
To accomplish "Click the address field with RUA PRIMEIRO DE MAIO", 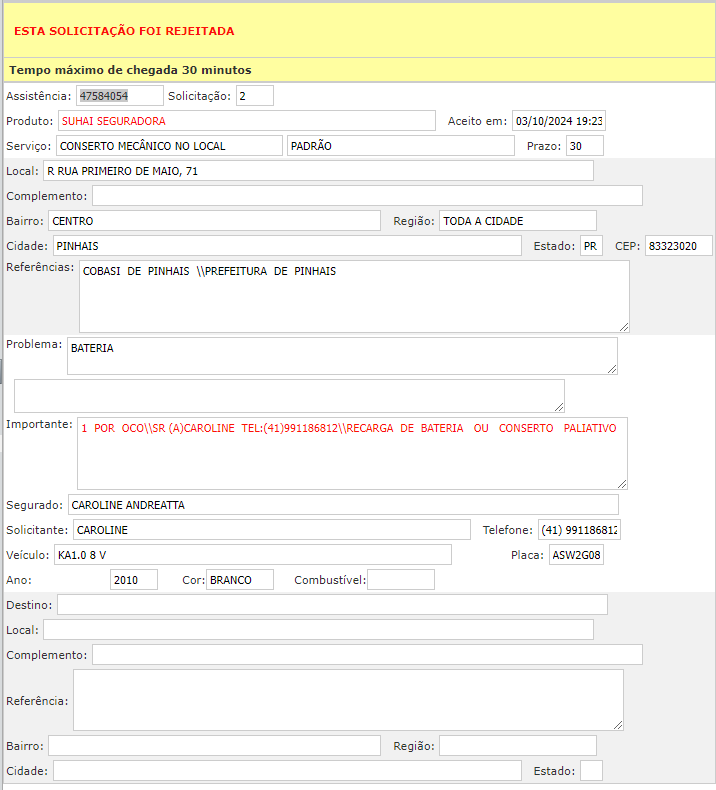I will point(318,171).
